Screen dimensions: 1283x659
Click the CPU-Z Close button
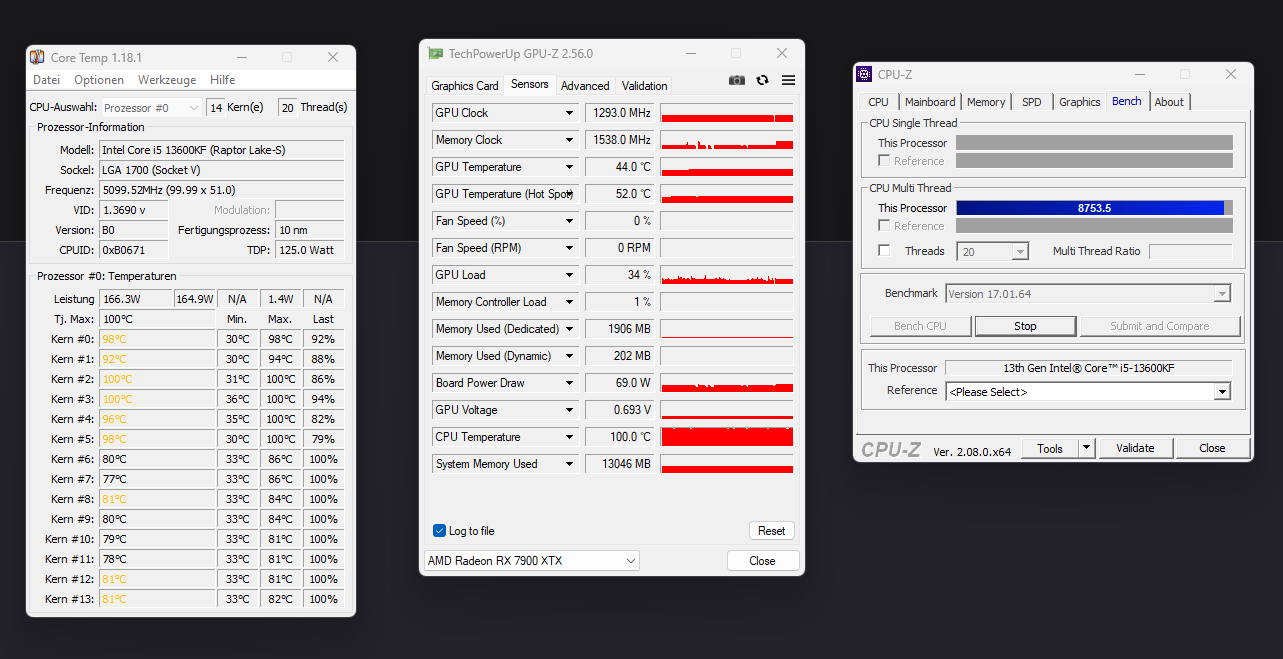pos(1212,448)
